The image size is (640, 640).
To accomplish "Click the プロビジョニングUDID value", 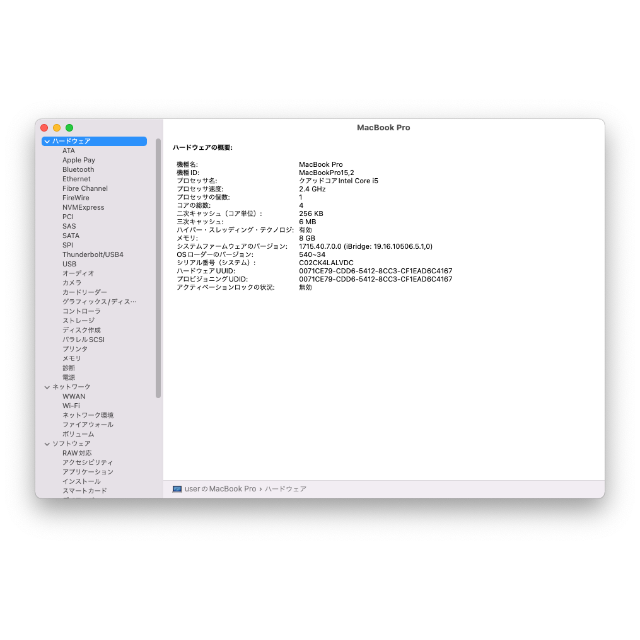I will click(375, 279).
